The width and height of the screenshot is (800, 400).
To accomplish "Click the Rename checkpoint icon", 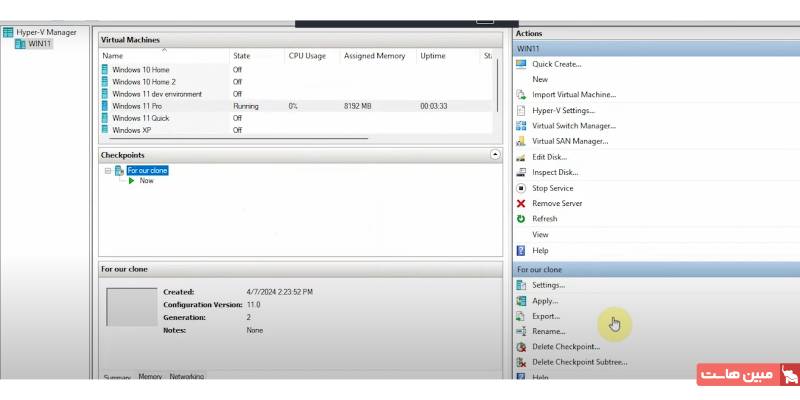I will 521,332.
